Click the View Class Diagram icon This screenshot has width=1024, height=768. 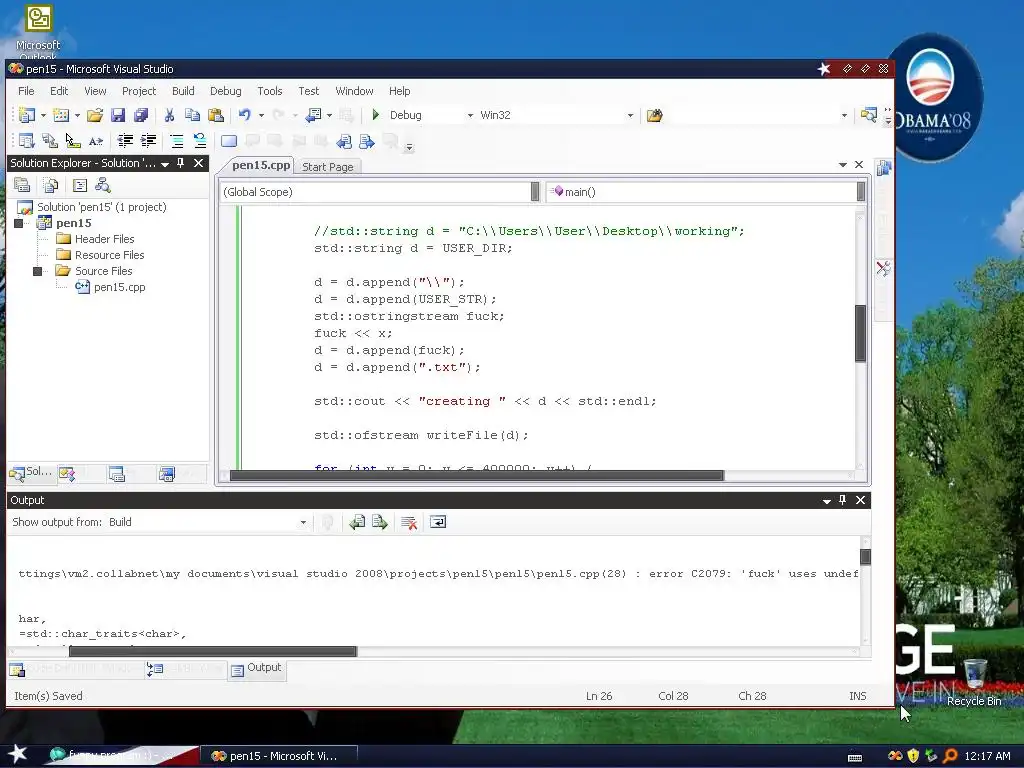click(103, 185)
